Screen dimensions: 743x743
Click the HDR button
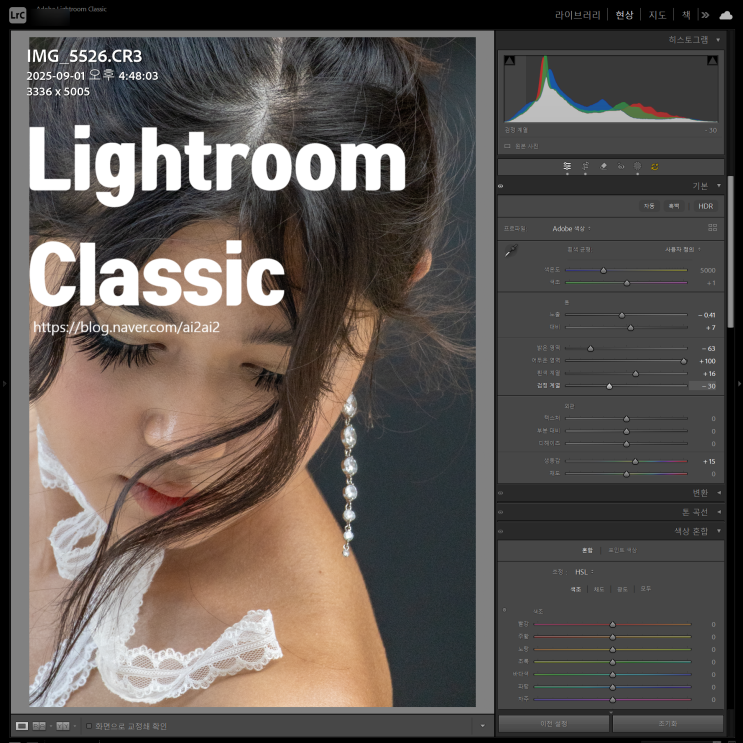(706, 206)
